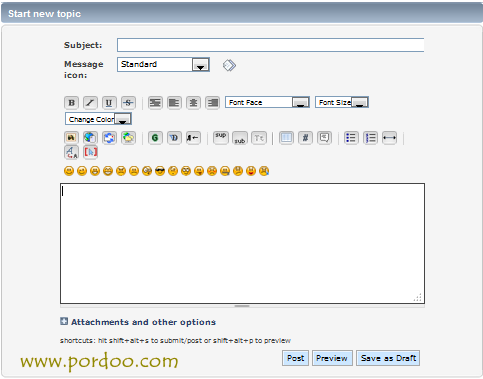483x379 pixels.
Task: Apply subscript with the sub button
Action: coord(240,138)
